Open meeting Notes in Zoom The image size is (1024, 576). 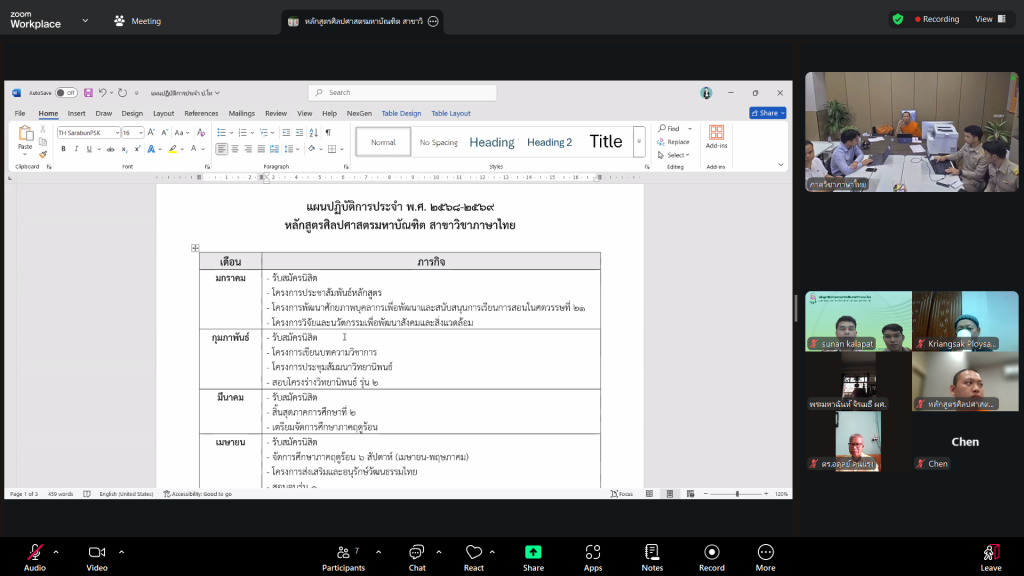pyautogui.click(x=652, y=558)
